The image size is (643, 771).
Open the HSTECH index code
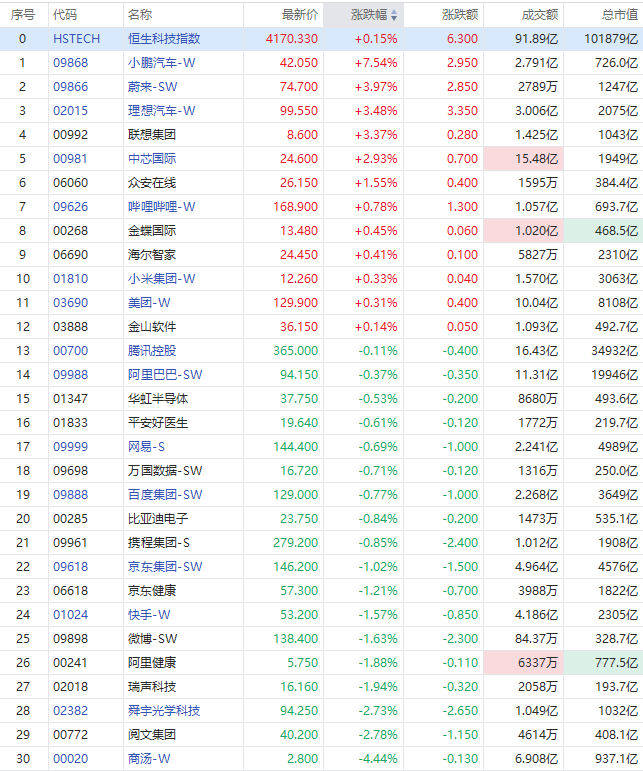[76, 39]
